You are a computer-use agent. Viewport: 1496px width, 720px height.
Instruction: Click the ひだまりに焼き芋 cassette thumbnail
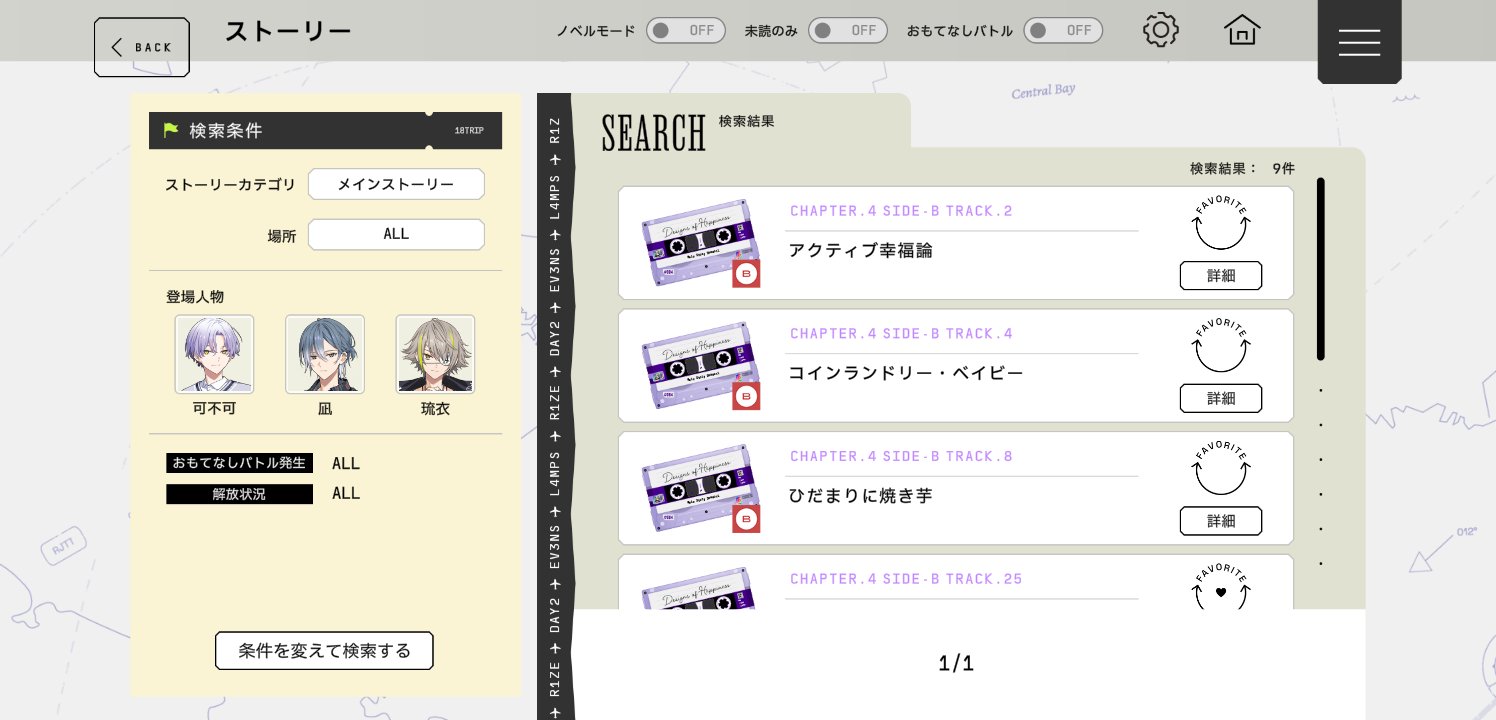pos(700,488)
